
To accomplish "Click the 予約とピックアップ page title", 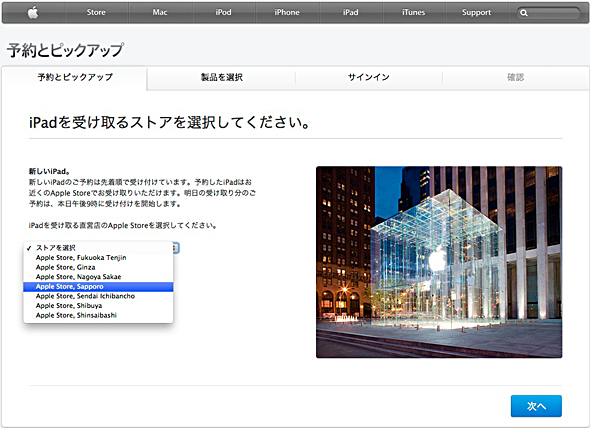I will click(x=65, y=50).
